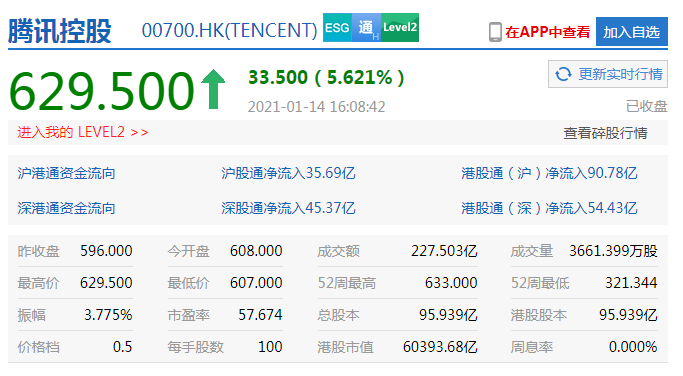This screenshot has height=376, width=683.
Task: Click the 成交量 label
Action: tap(532, 251)
